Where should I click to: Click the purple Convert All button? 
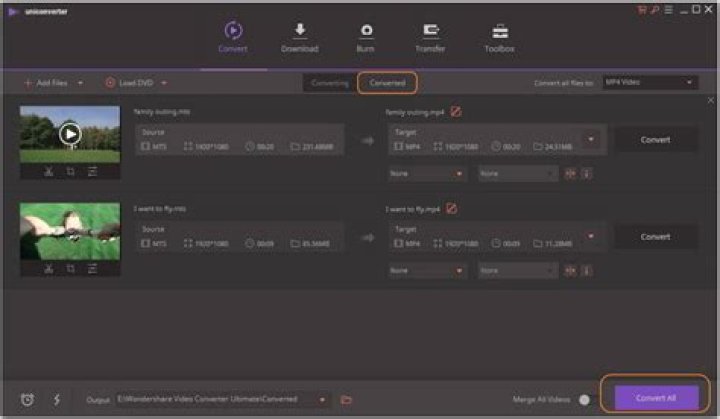click(x=657, y=398)
